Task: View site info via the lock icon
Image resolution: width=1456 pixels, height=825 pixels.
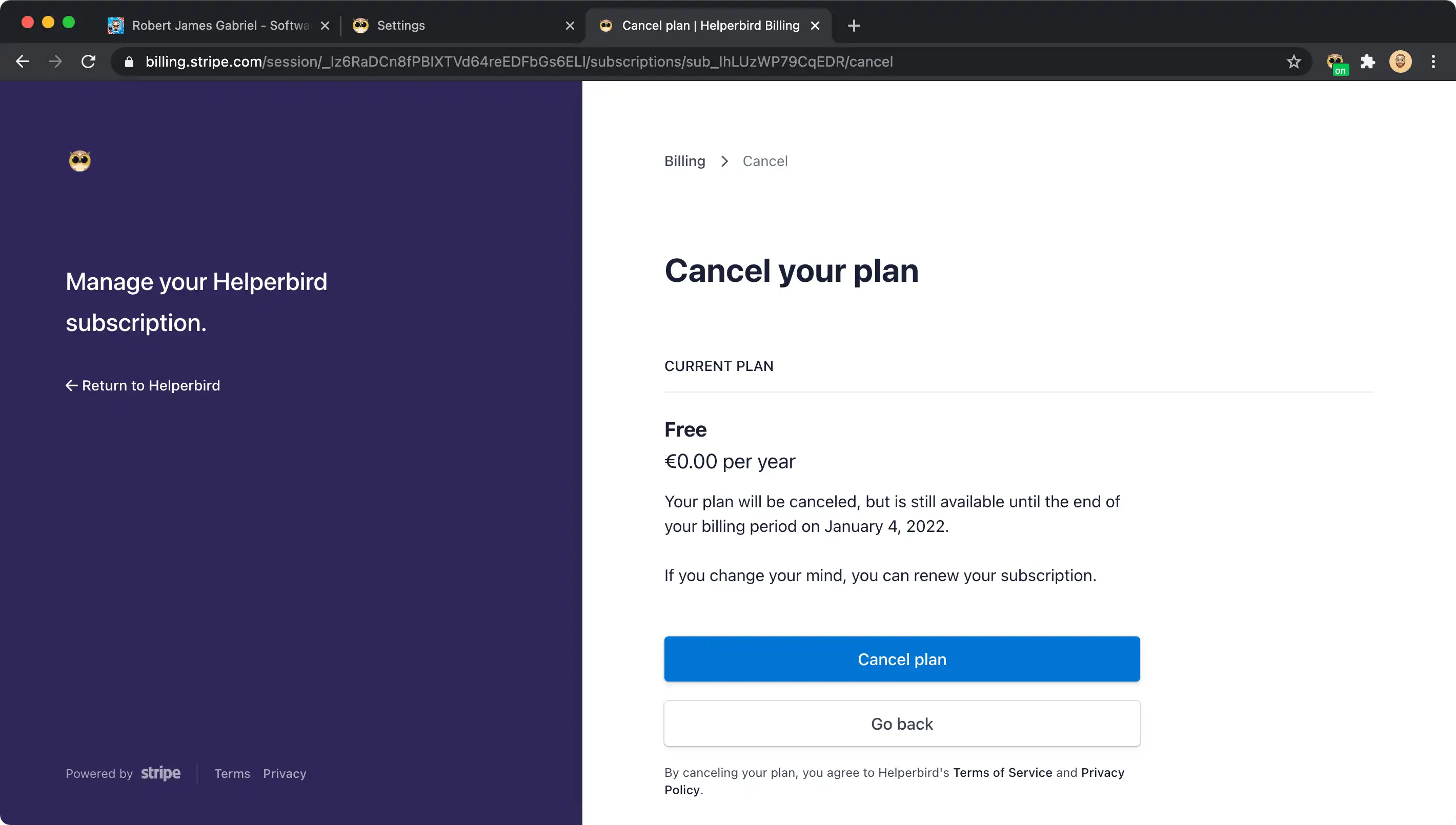Action: pos(129,61)
